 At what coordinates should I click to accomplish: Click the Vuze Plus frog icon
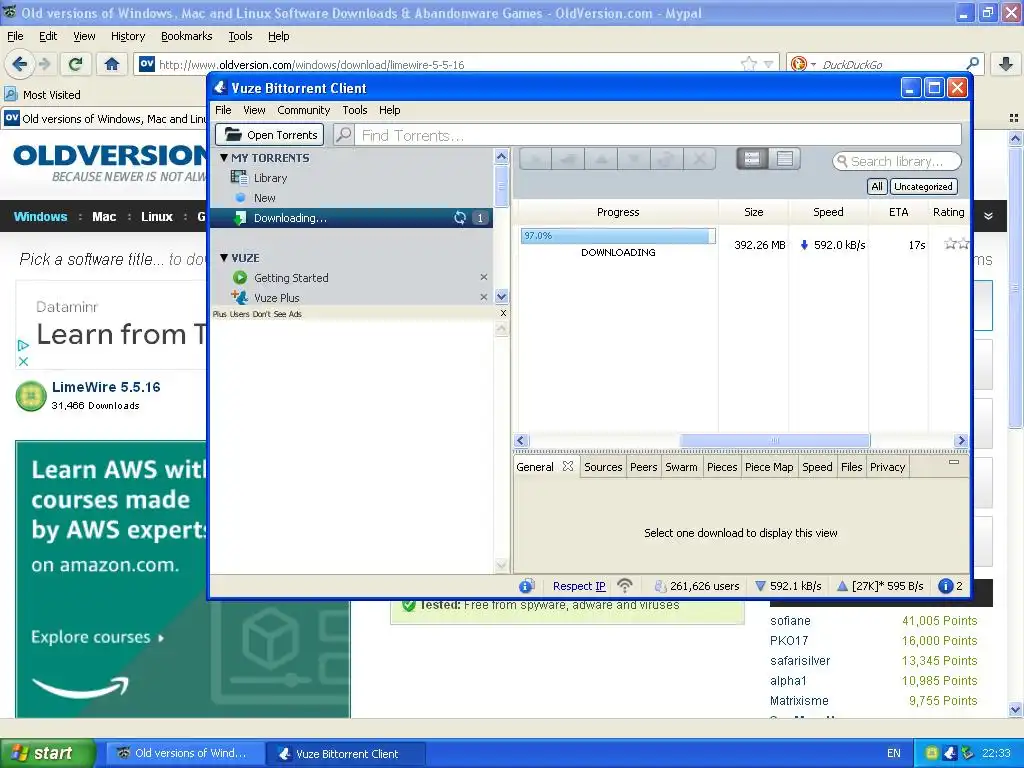239,297
